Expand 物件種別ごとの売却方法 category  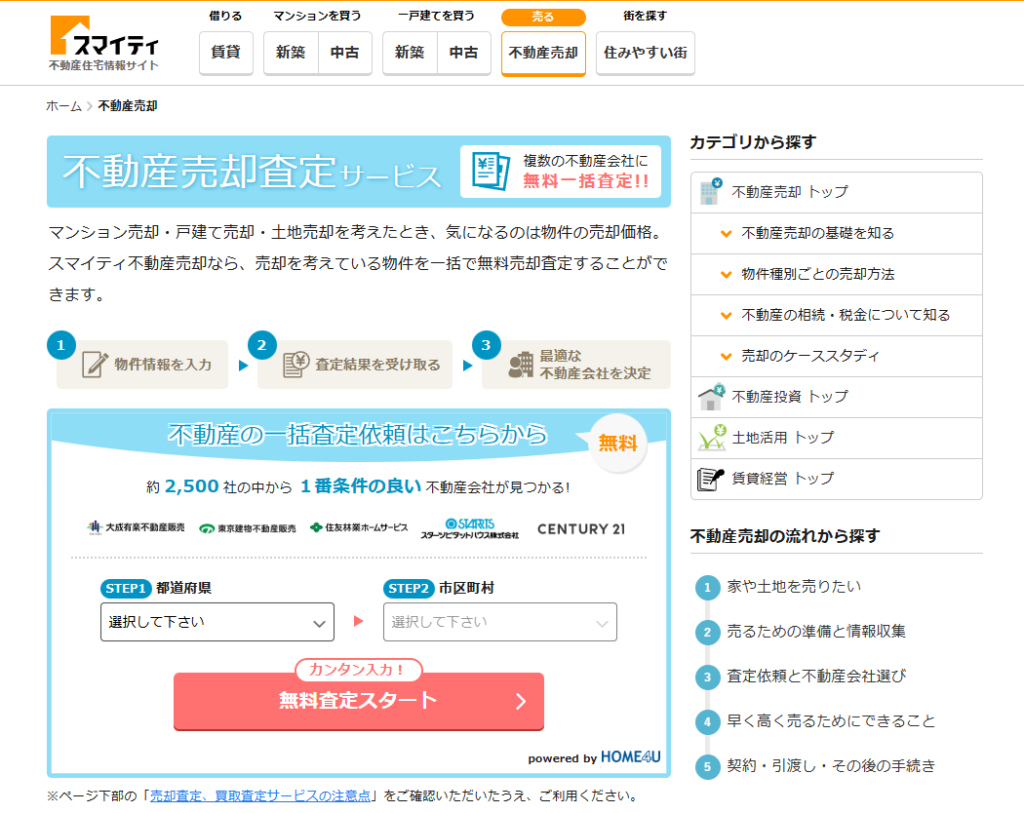817,274
